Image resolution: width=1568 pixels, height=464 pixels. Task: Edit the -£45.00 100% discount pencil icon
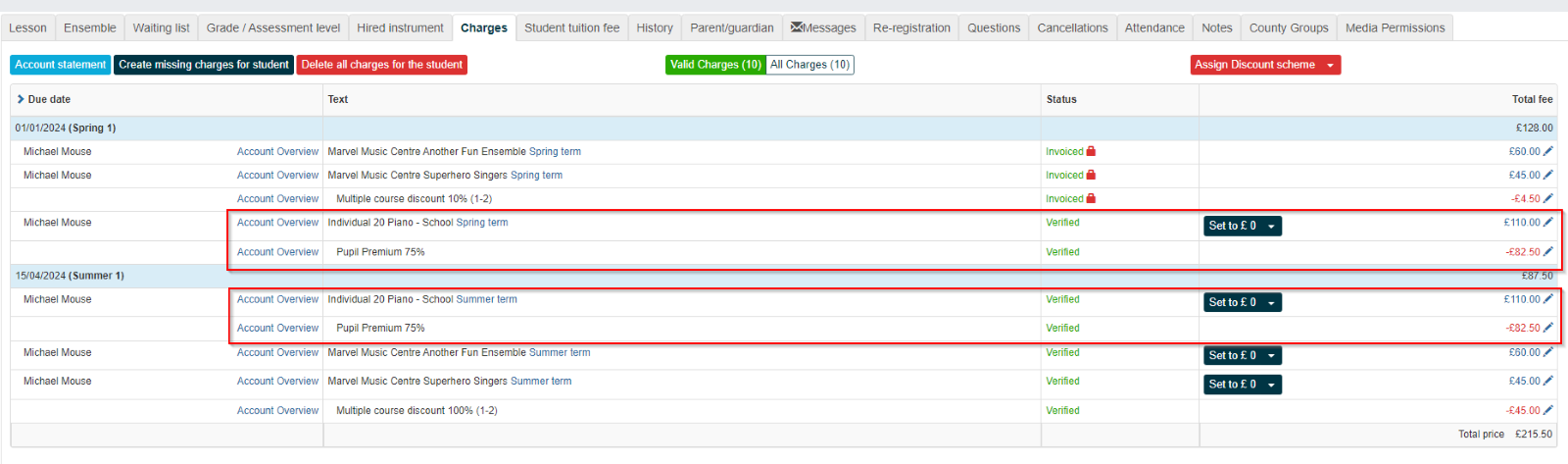tap(1548, 411)
